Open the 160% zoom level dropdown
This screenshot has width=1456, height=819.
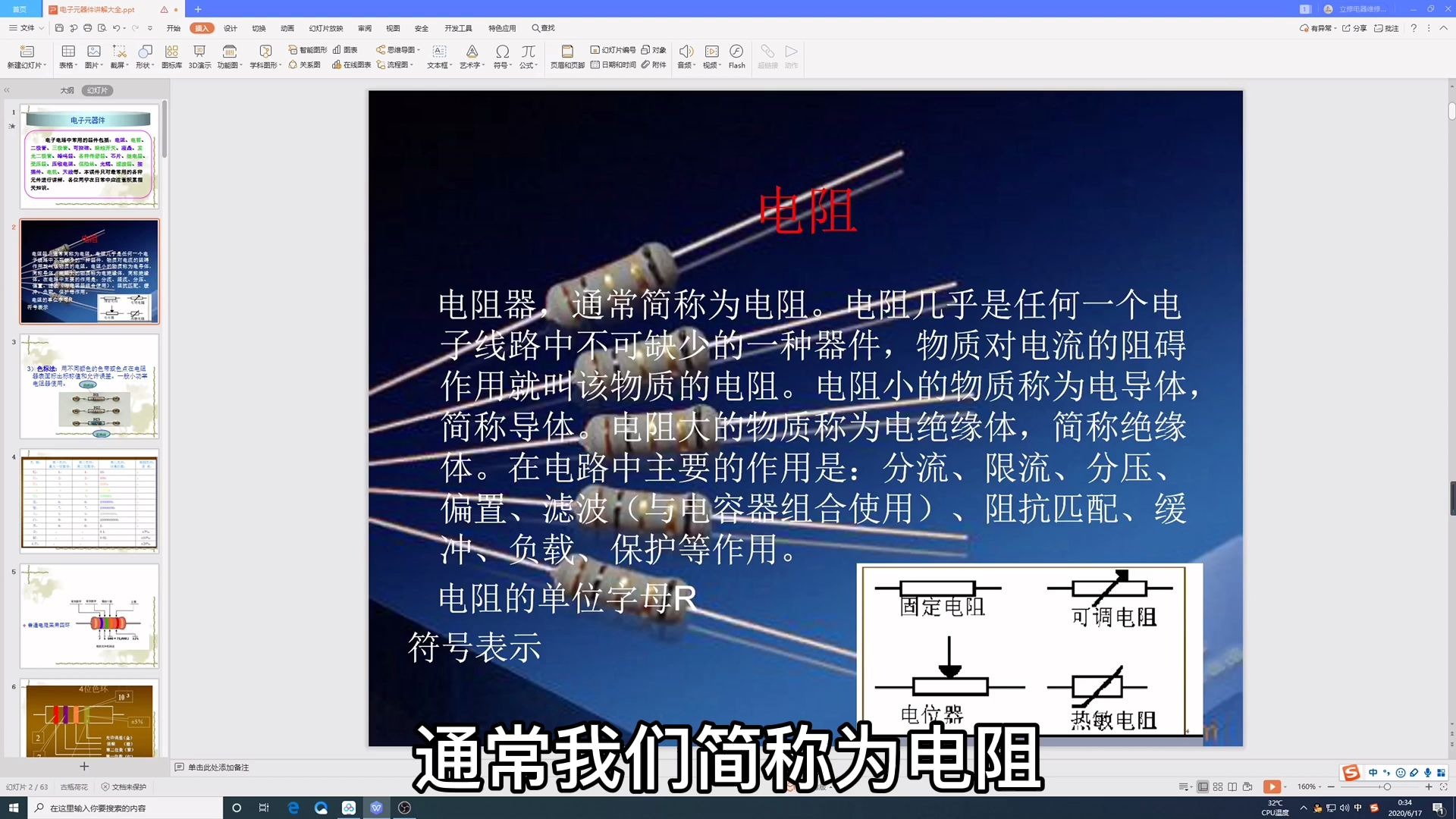pyautogui.click(x=1320, y=787)
